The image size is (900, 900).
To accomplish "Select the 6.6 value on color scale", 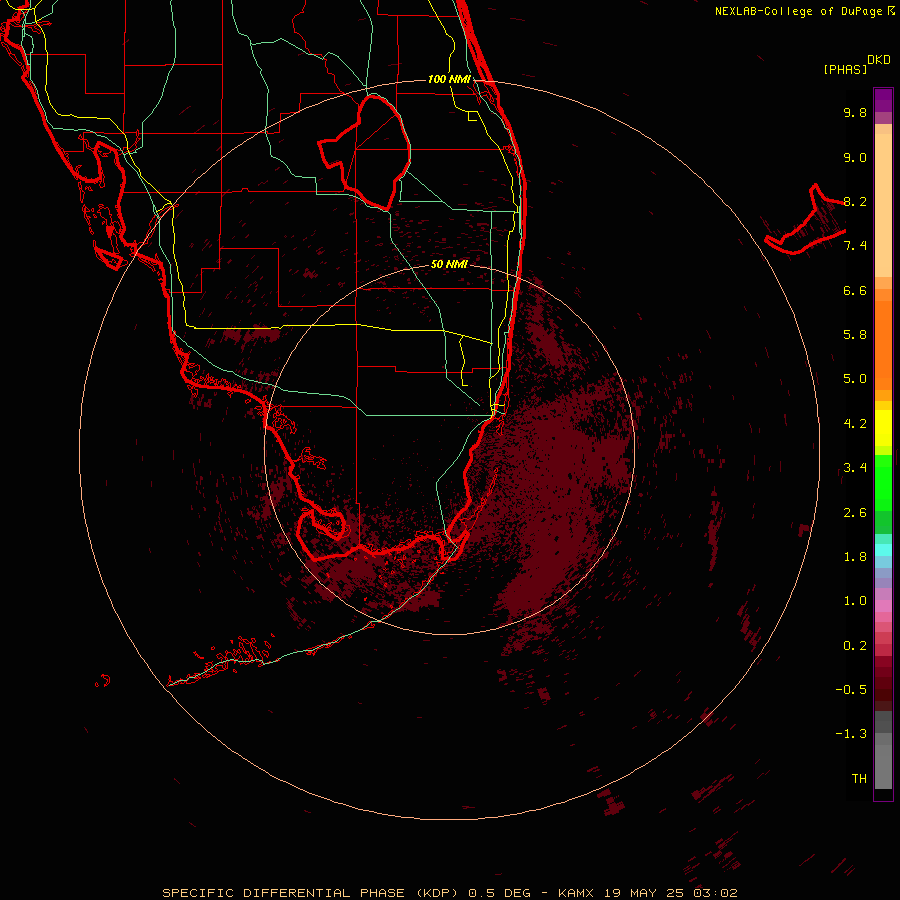I will 855,290.
